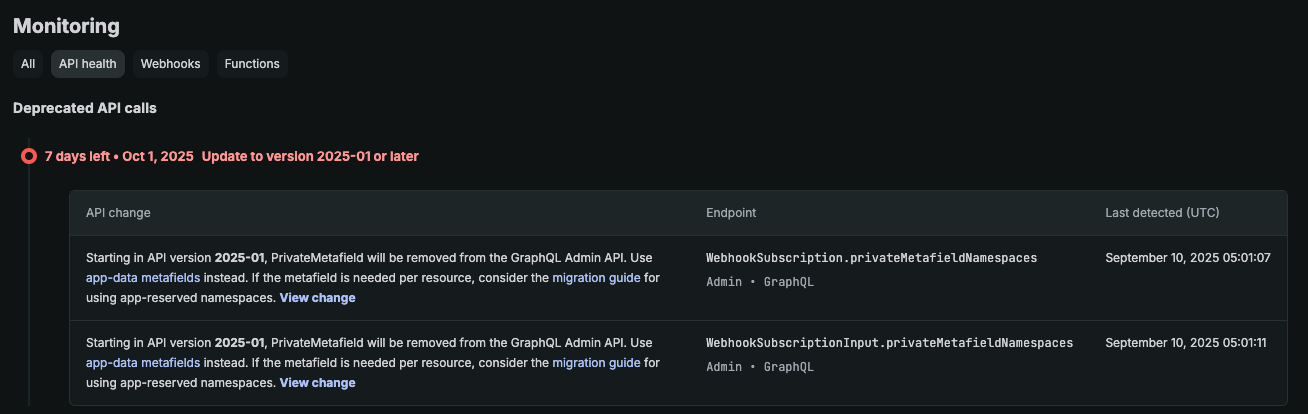Click the API change column header
This screenshot has width=1308, height=414.
click(118, 213)
